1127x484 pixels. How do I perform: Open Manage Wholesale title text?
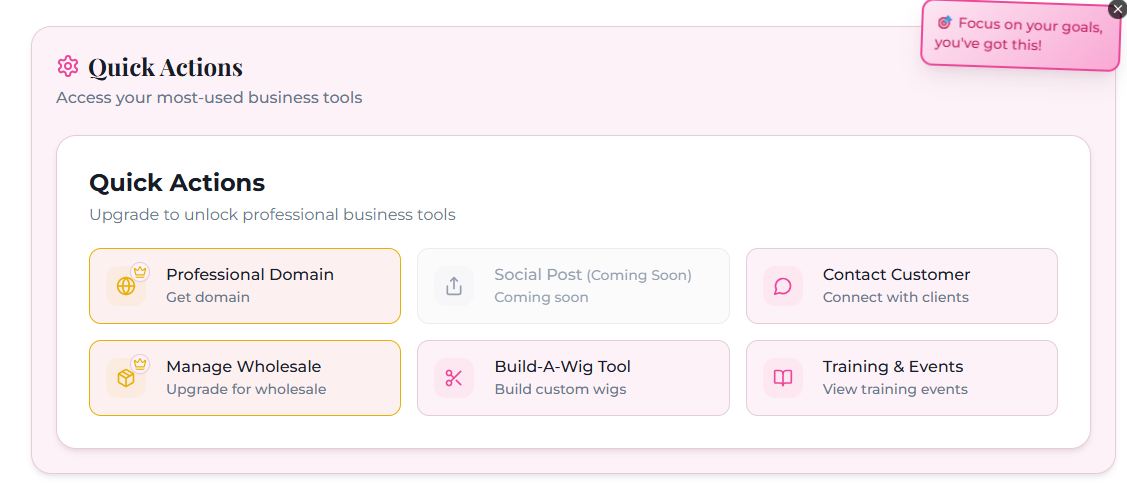coord(243,366)
